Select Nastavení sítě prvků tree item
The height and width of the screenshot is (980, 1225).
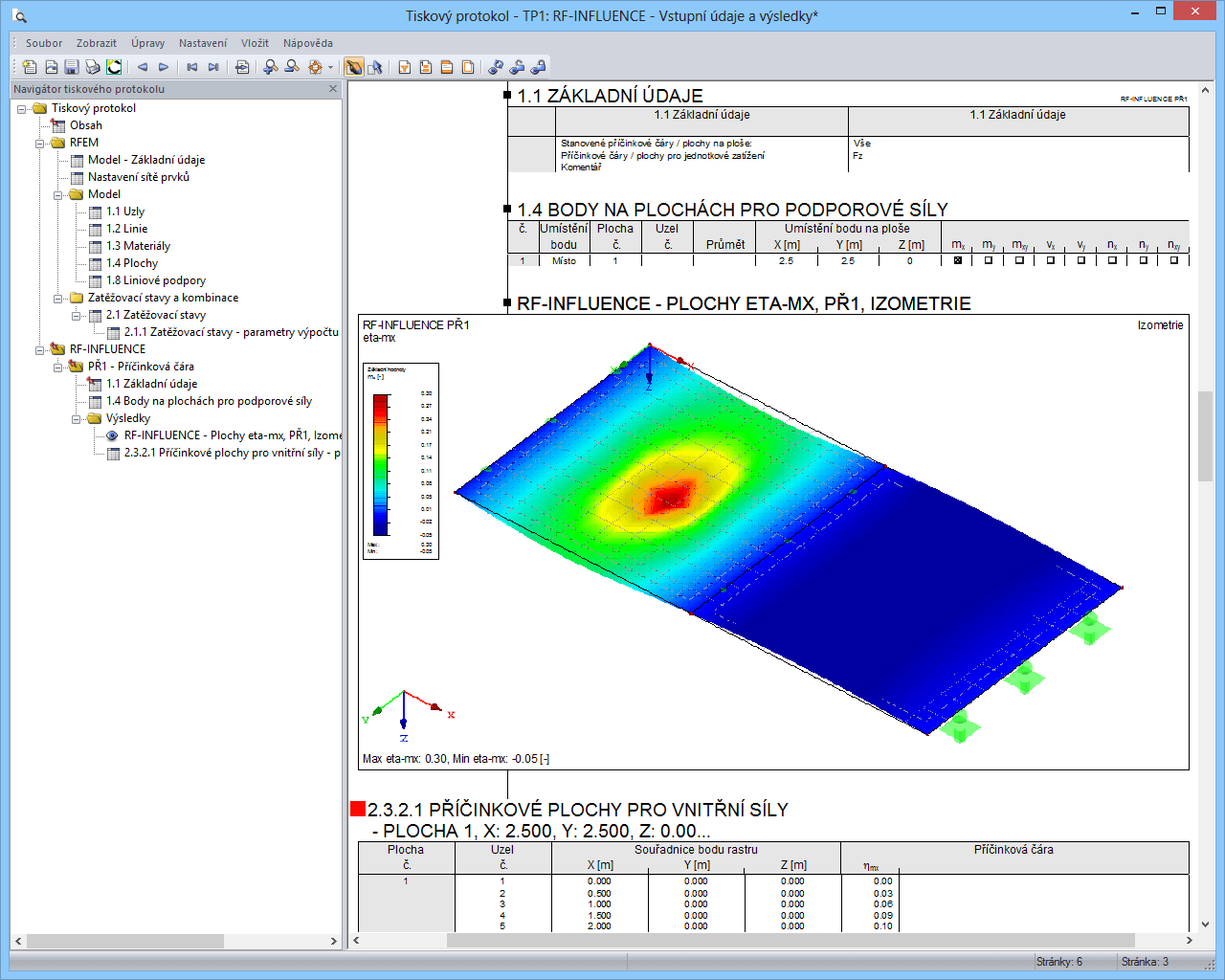point(139,177)
